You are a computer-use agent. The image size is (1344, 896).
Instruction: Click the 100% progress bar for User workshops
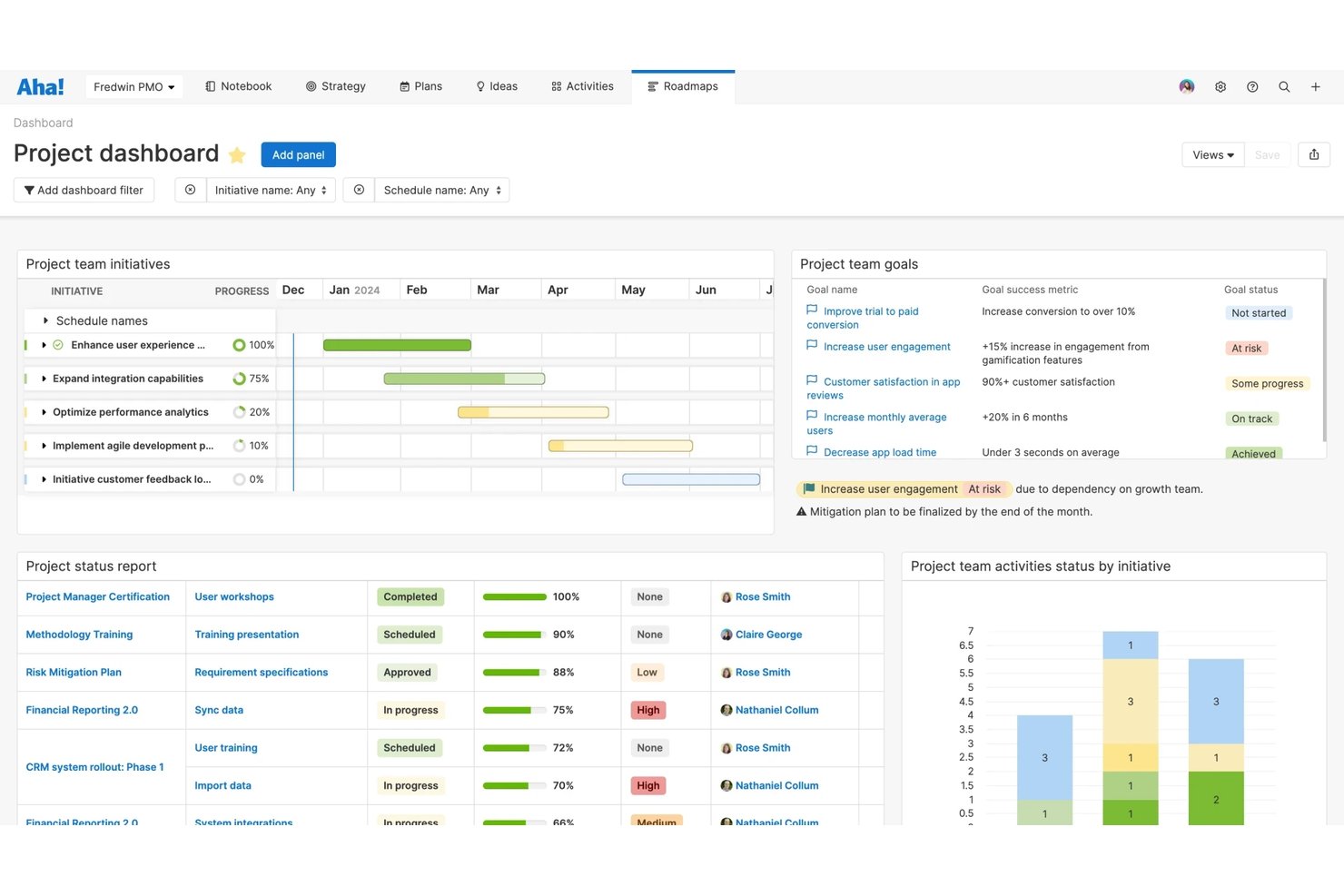pyautogui.click(x=515, y=597)
